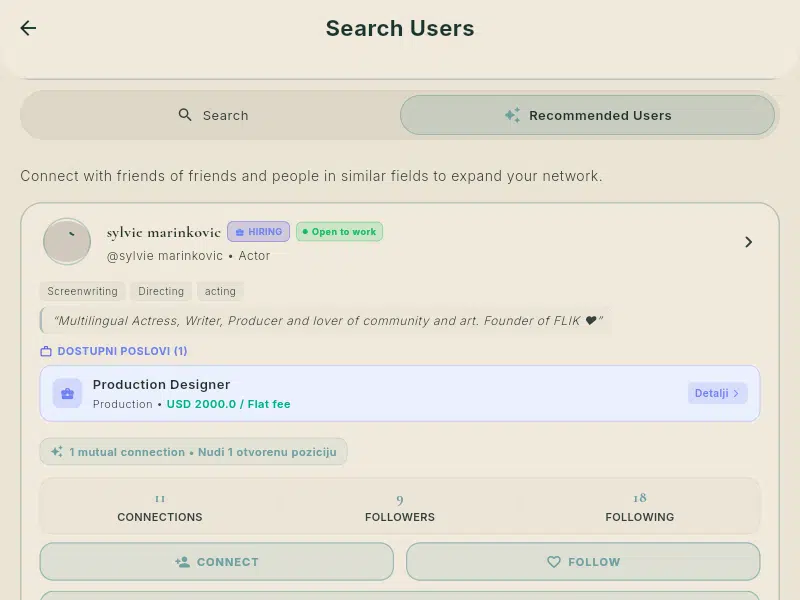
Task: Open sylvie marinkovic's avatar photo
Action: (x=67, y=241)
